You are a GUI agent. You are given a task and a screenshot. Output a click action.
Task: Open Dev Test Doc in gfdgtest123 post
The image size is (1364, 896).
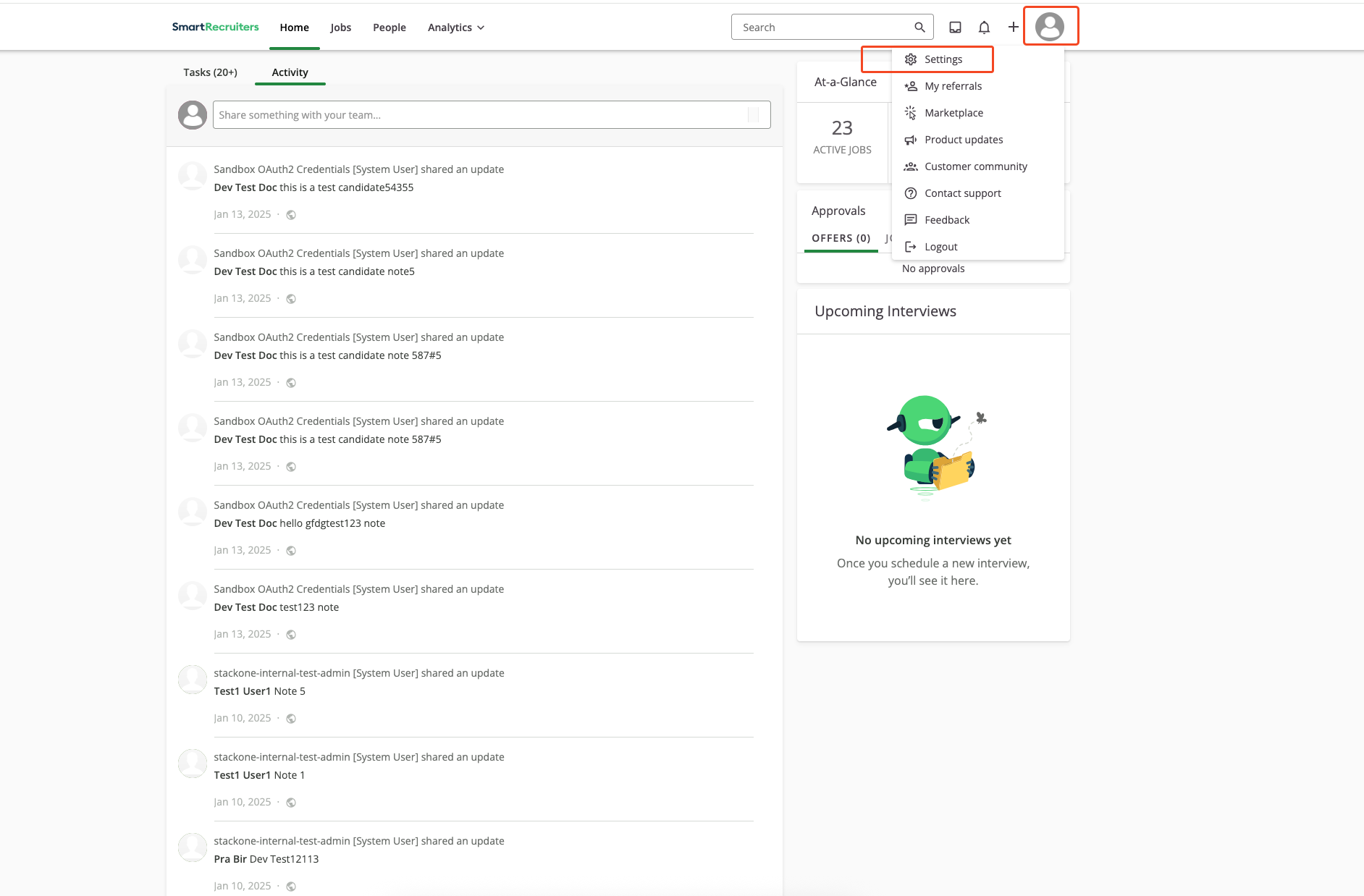pyautogui.click(x=245, y=523)
